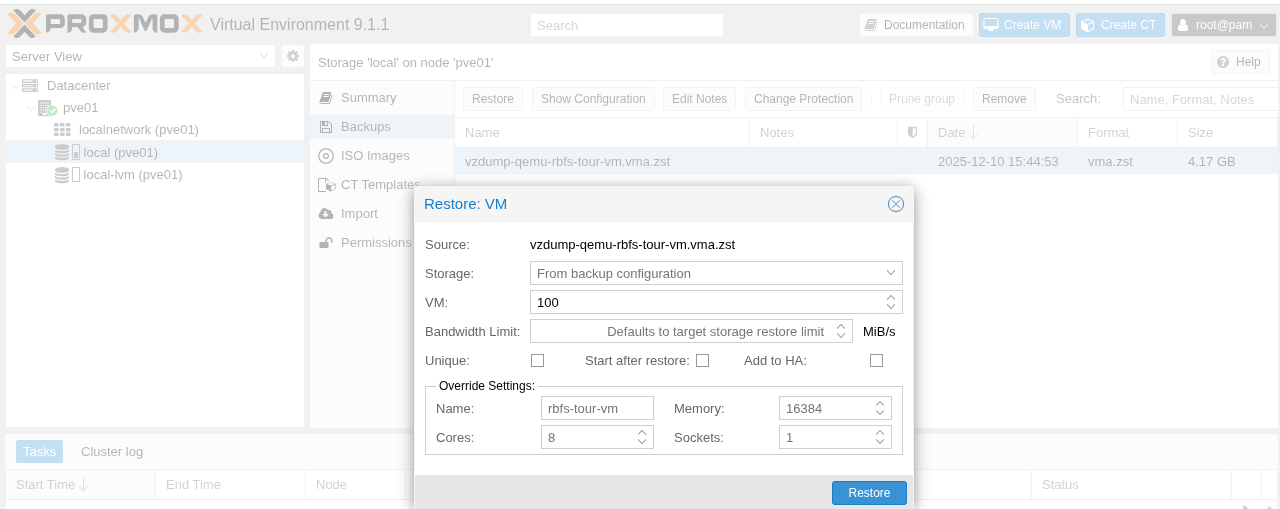Click the ISO Images disc icon
Image resolution: width=1280 pixels, height=509 pixels.
325,156
